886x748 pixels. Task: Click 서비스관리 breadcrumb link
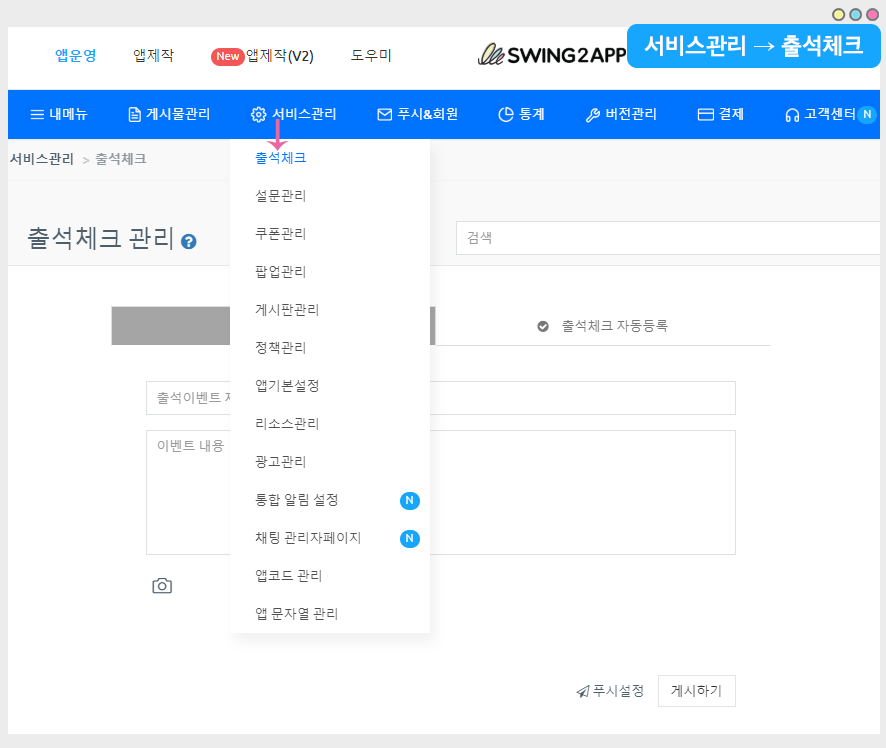[x=41, y=159]
